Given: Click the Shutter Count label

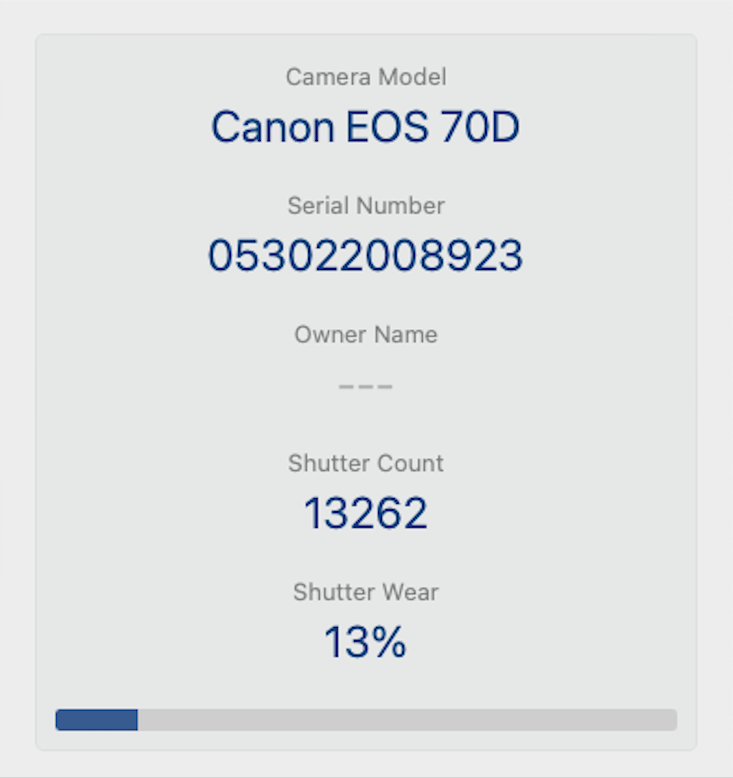Looking at the screenshot, I should (366, 463).
